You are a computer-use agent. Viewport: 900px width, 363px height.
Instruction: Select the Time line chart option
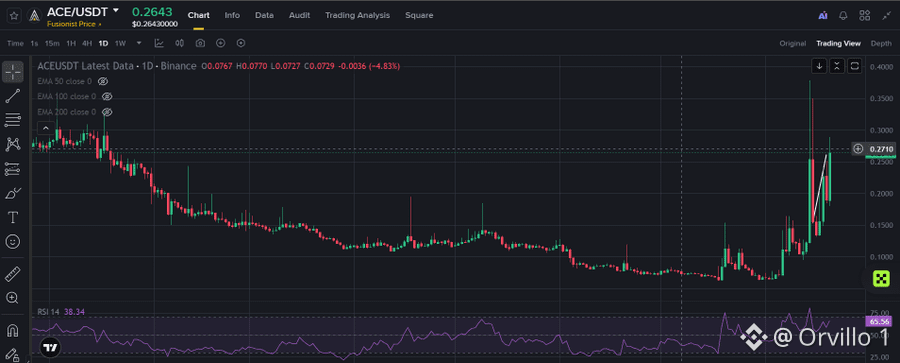click(x=15, y=44)
